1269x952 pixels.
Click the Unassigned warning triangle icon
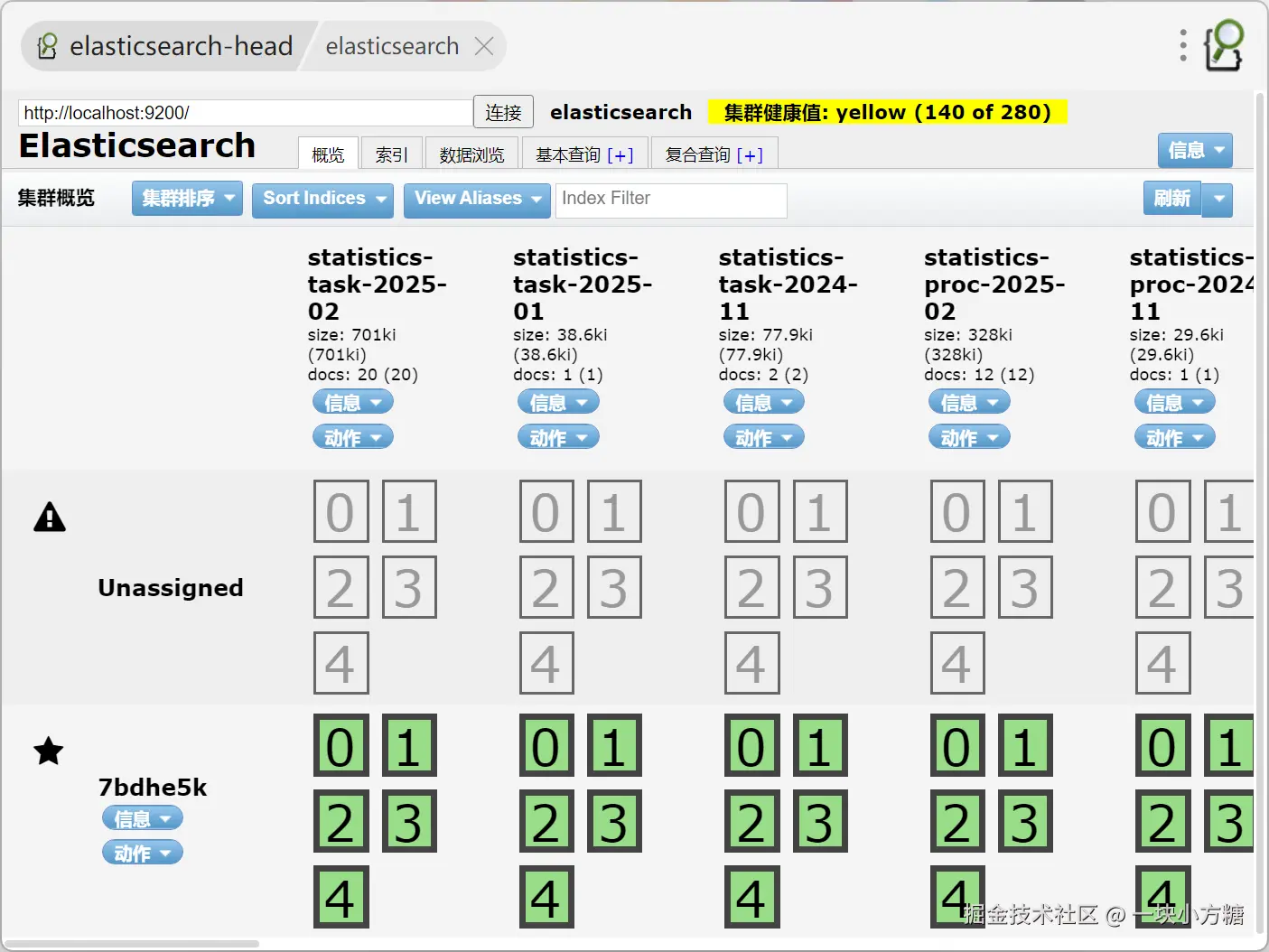tap(50, 518)
